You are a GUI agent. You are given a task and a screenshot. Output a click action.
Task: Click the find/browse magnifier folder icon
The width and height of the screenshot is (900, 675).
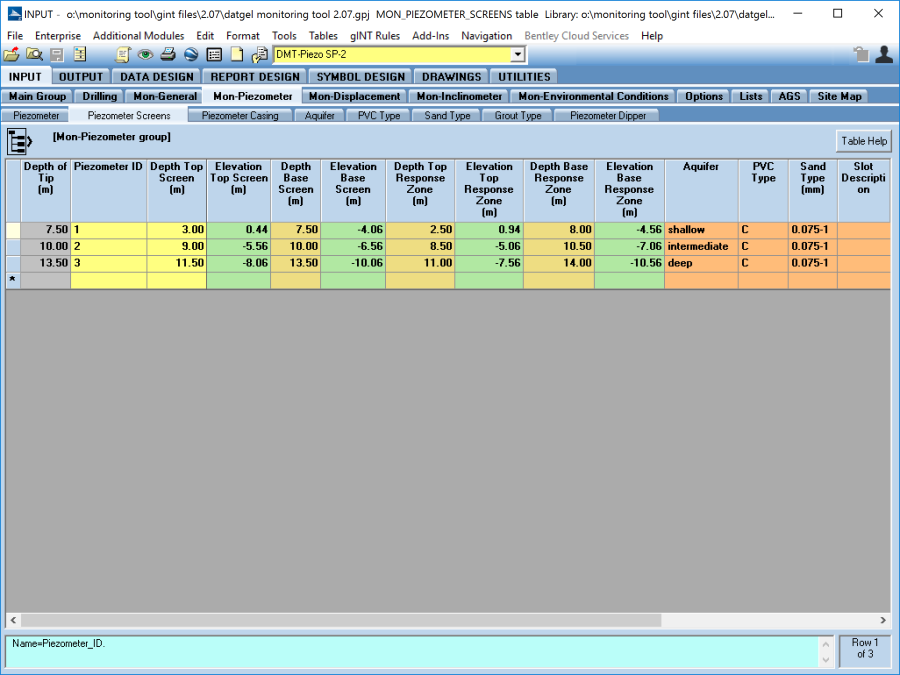[34, 55]
